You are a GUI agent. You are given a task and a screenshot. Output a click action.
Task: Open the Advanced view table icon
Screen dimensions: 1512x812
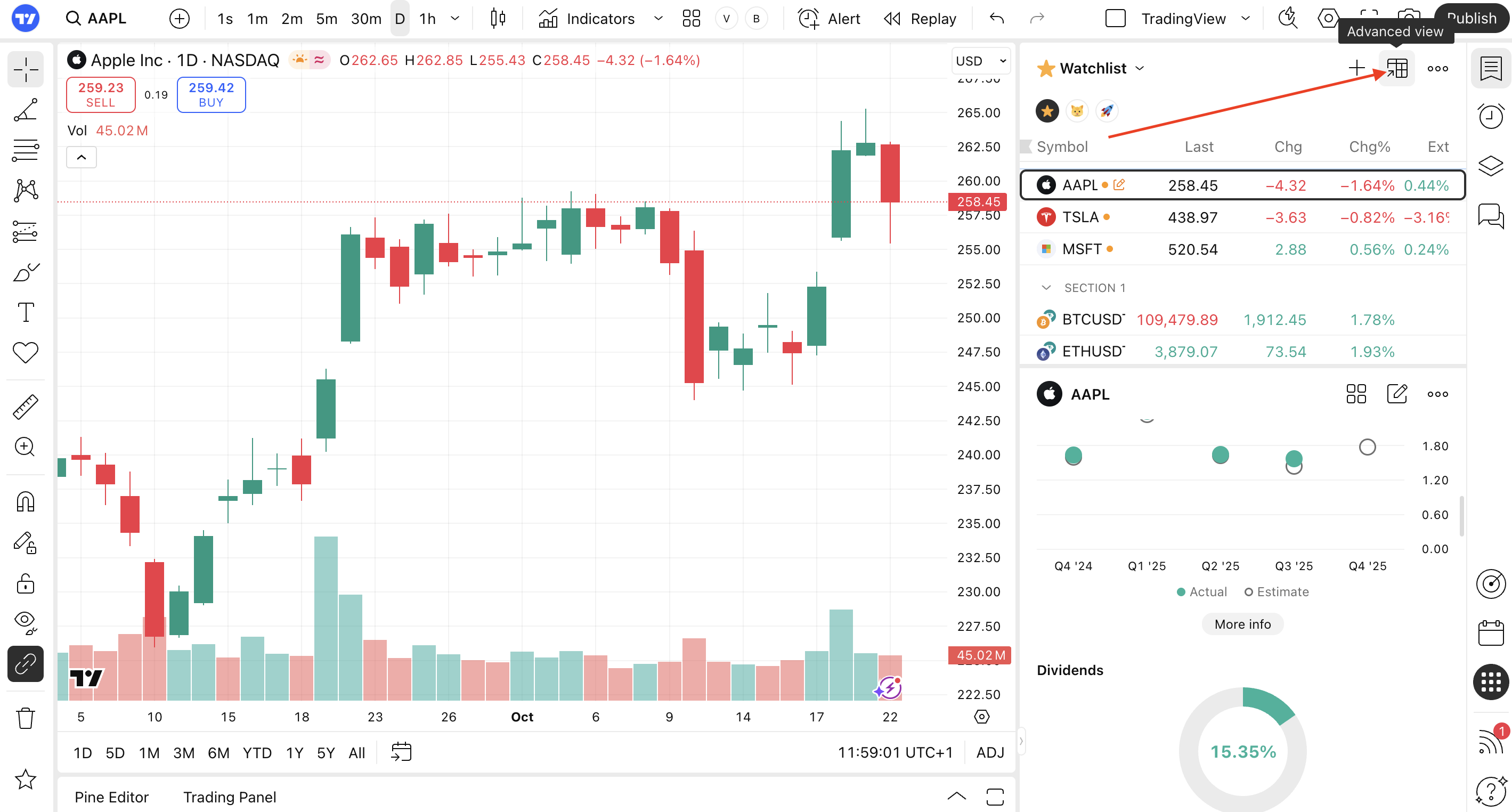tap(1397, 68)
